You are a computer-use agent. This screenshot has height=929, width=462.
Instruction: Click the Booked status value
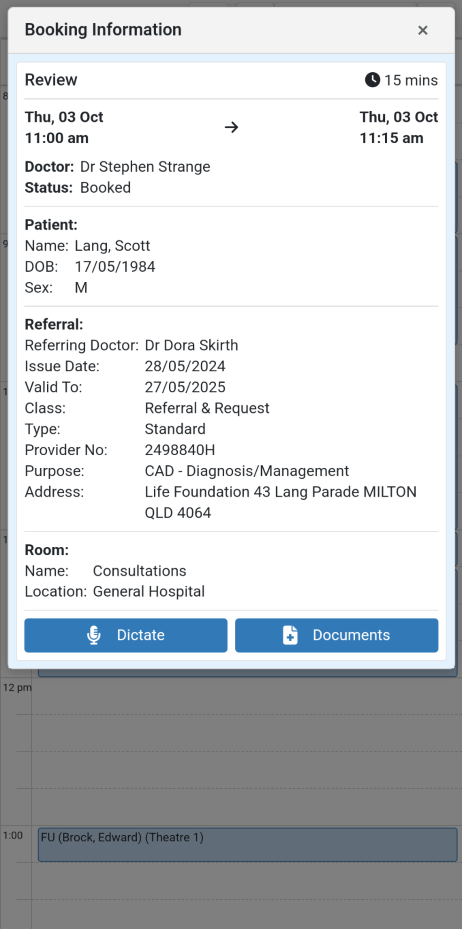[105, 188]
